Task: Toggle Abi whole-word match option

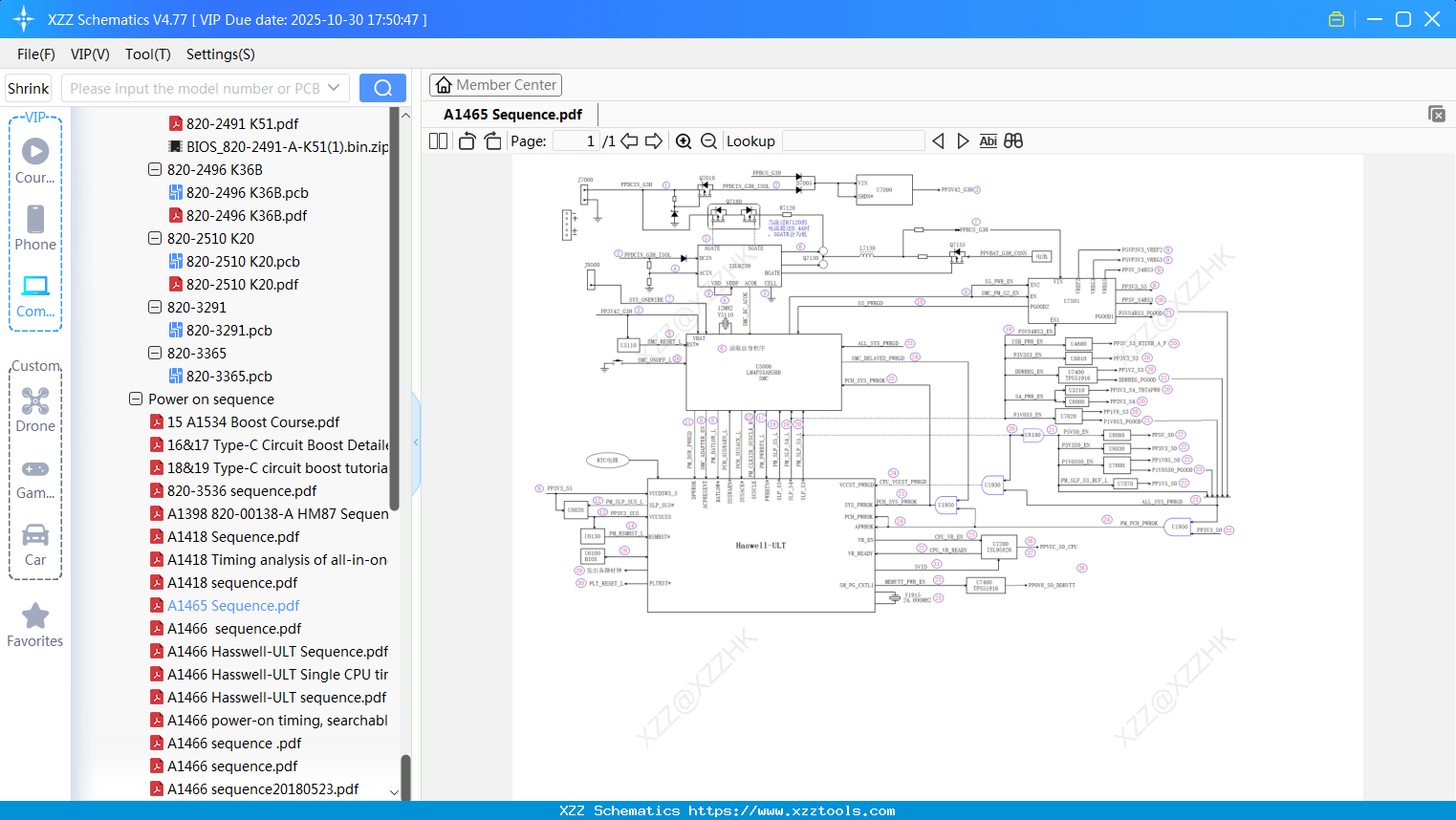Action: coord(989,140)
